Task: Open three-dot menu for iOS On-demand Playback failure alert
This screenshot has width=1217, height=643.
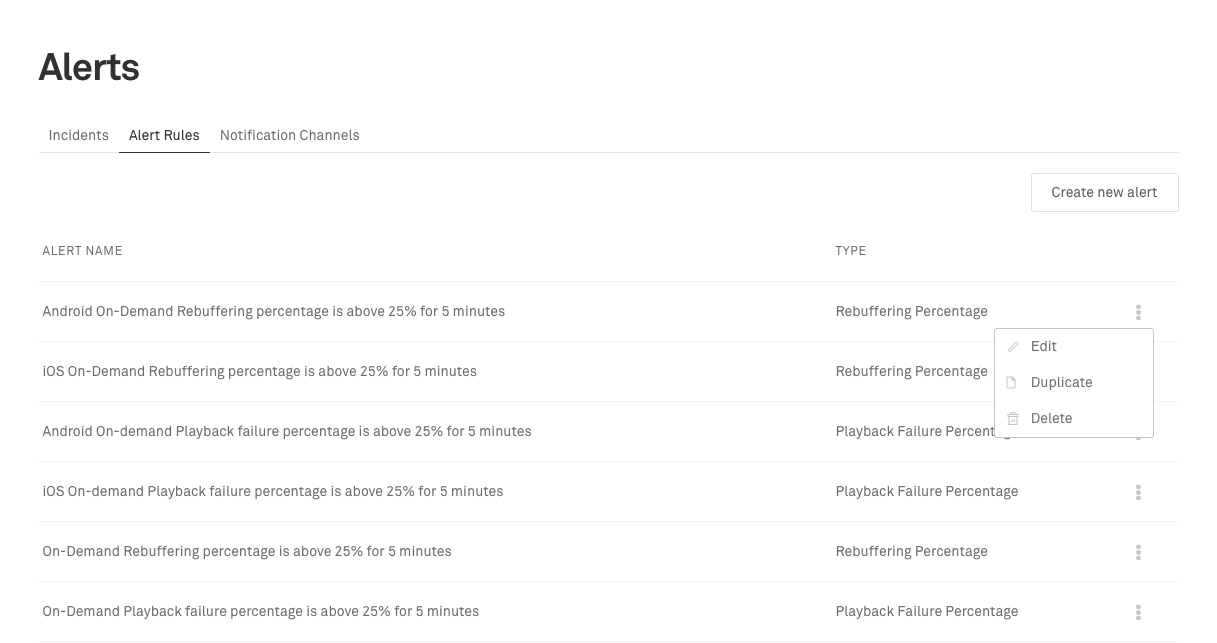Action: pyautogui.click(x=1138, y=492)
